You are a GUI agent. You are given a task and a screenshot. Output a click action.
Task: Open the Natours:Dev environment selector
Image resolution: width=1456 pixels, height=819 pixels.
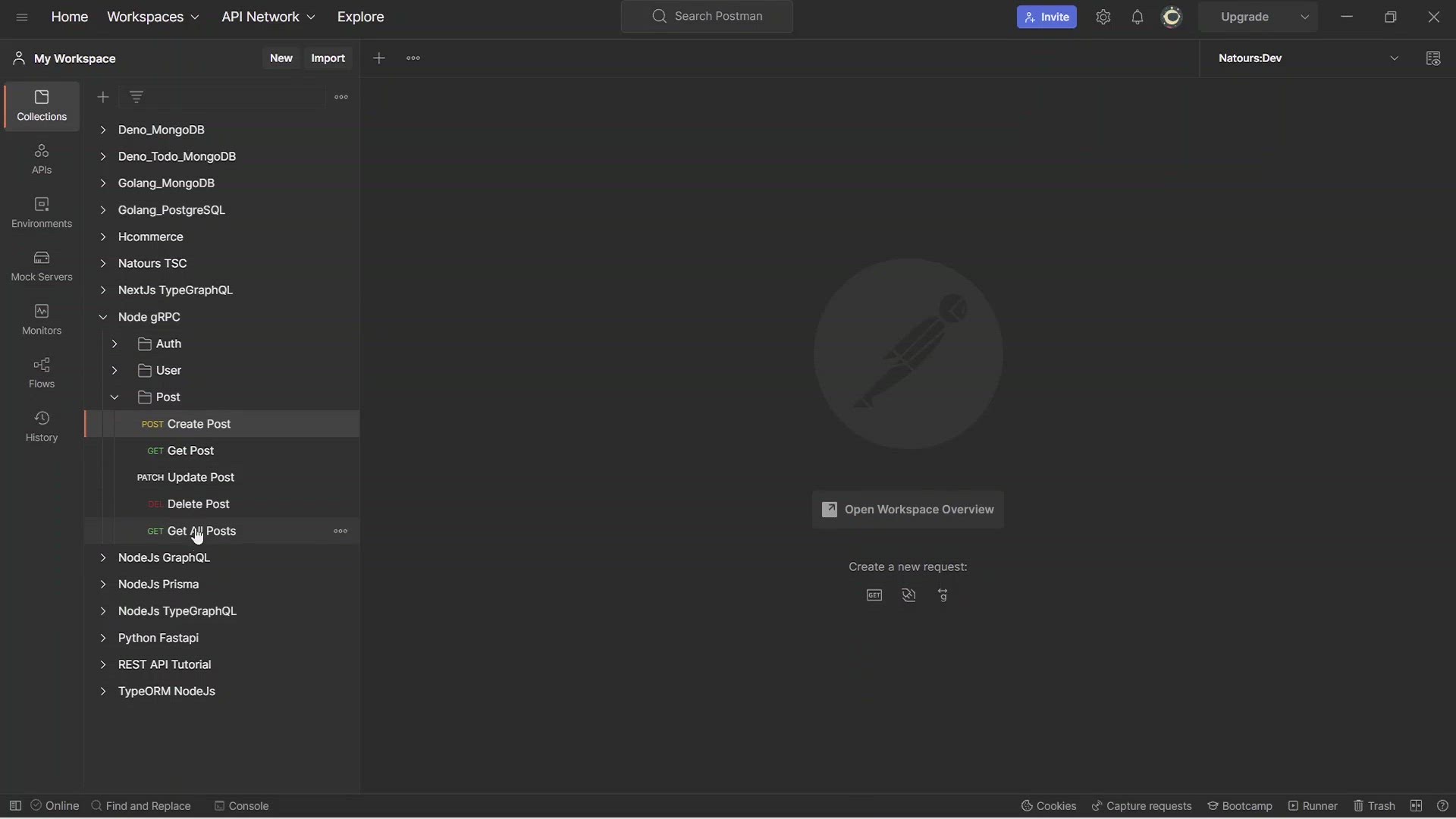pyautogui.click(x=1310, y=58)
